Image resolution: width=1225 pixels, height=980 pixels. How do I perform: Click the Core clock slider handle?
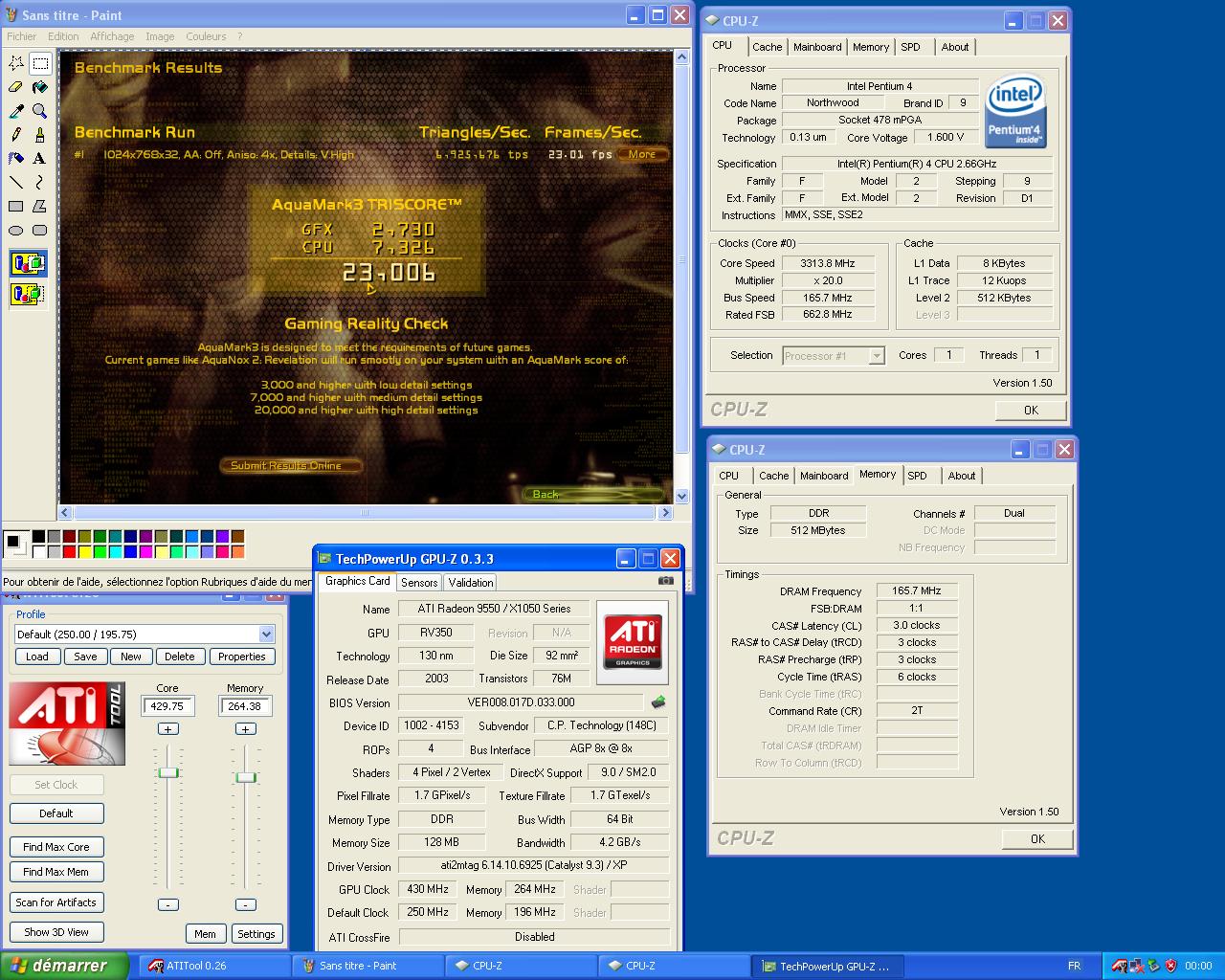pos(168,772)
